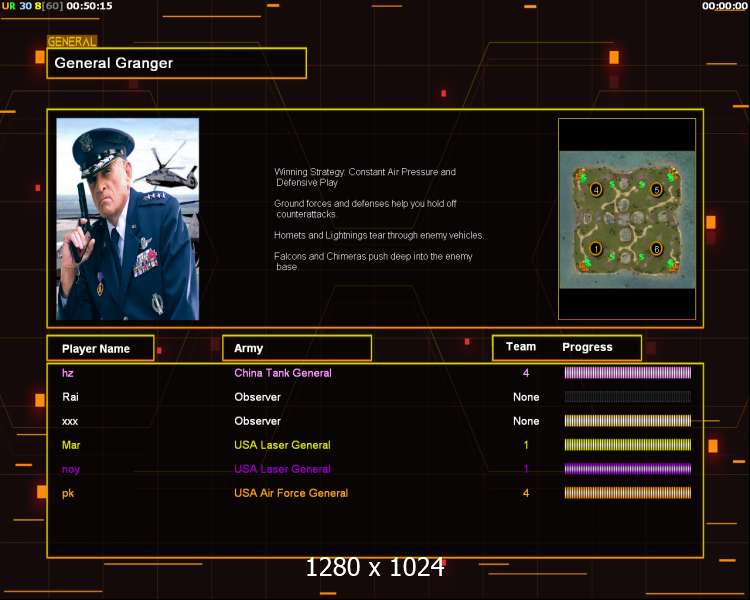This screenshot has height=600, width=750.
Task: Click the Player Name column header
Action: coord(100,348)
